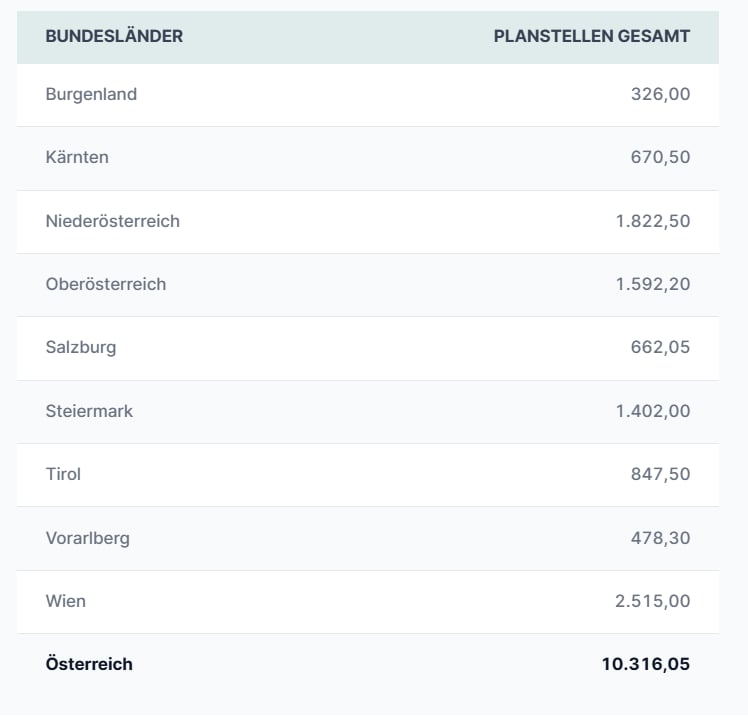Viewport: 748px width, 721px height.
Task: Select the Niederösterreich row label
Action: pos(113,221)
